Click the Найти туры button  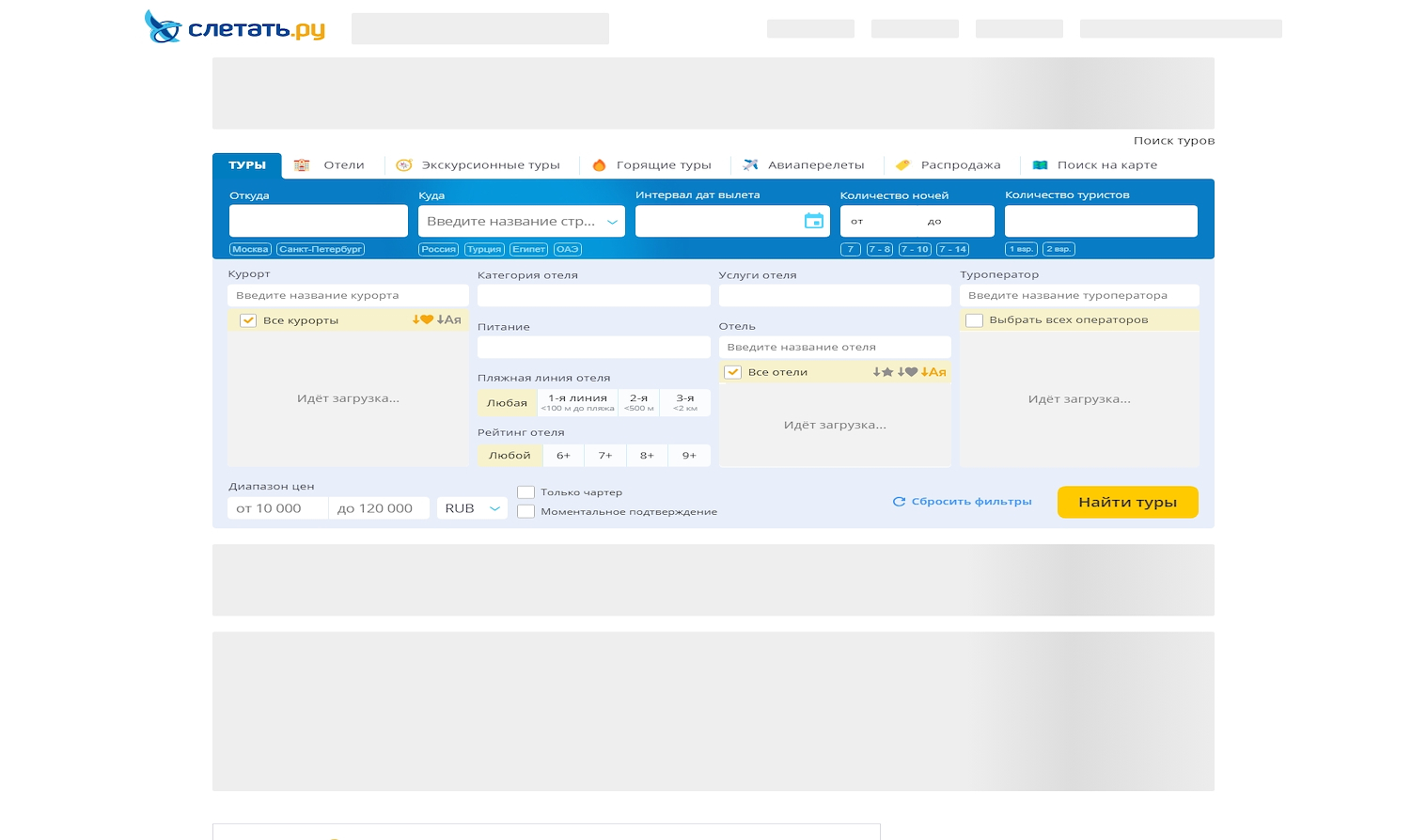1128,502
